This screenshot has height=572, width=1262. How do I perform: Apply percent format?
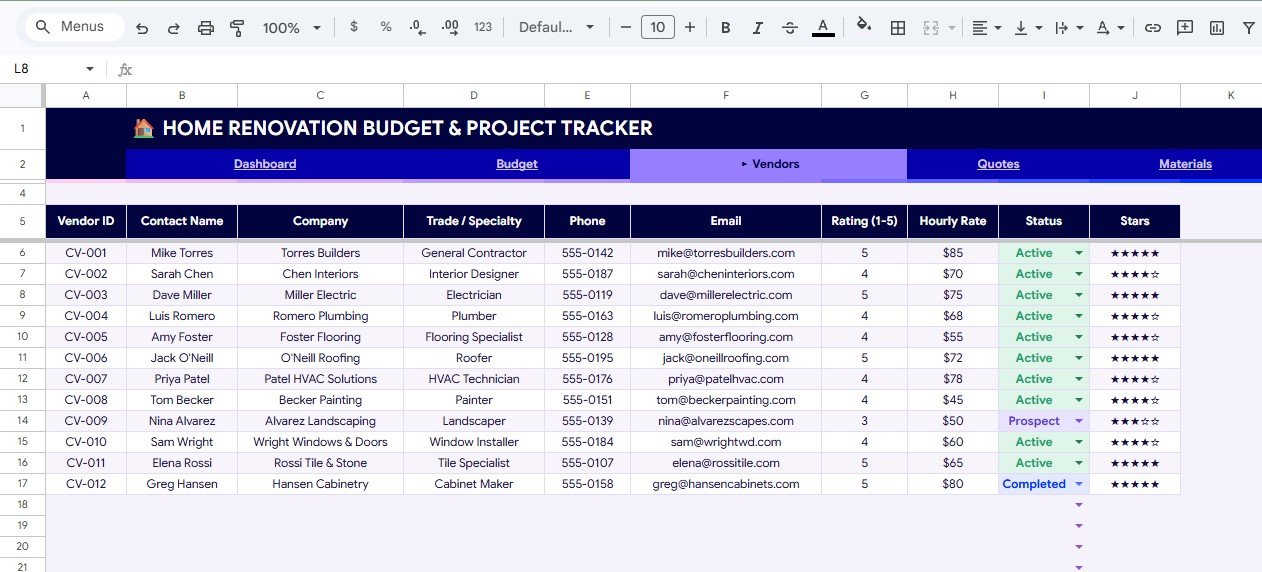(x=386, y=27)
